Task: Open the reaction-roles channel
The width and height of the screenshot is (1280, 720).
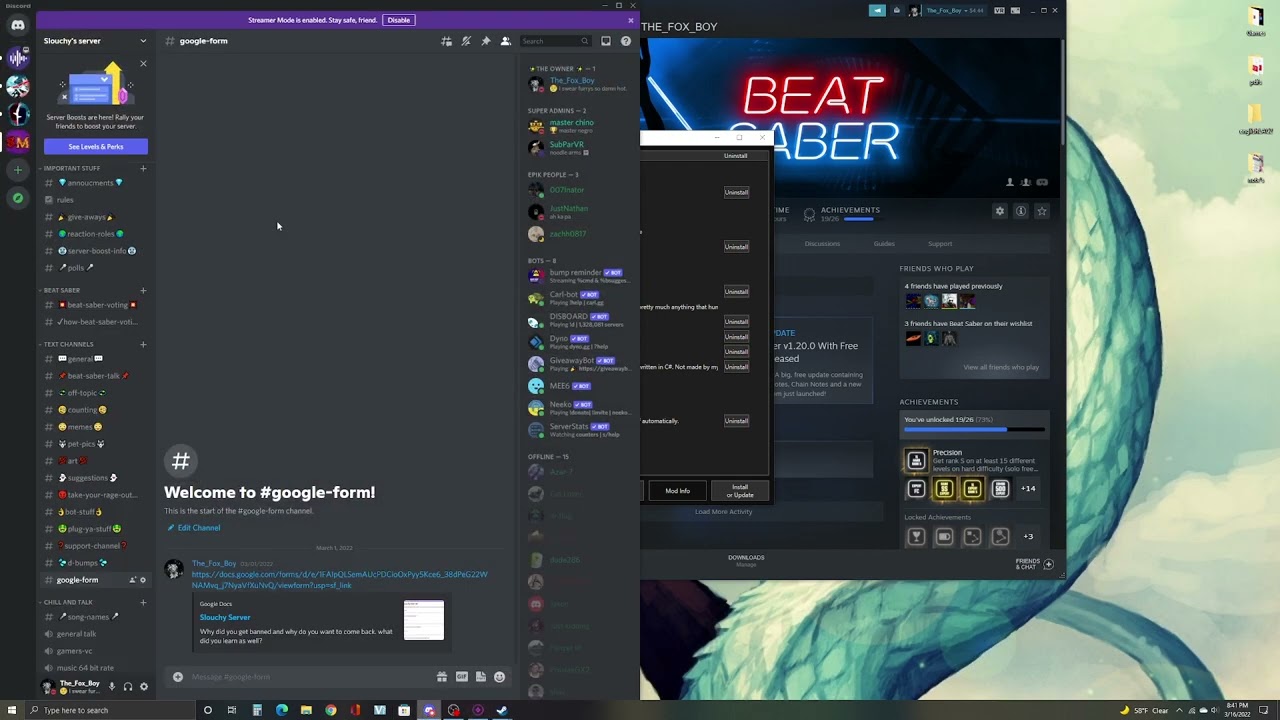Action: (95, 234)
